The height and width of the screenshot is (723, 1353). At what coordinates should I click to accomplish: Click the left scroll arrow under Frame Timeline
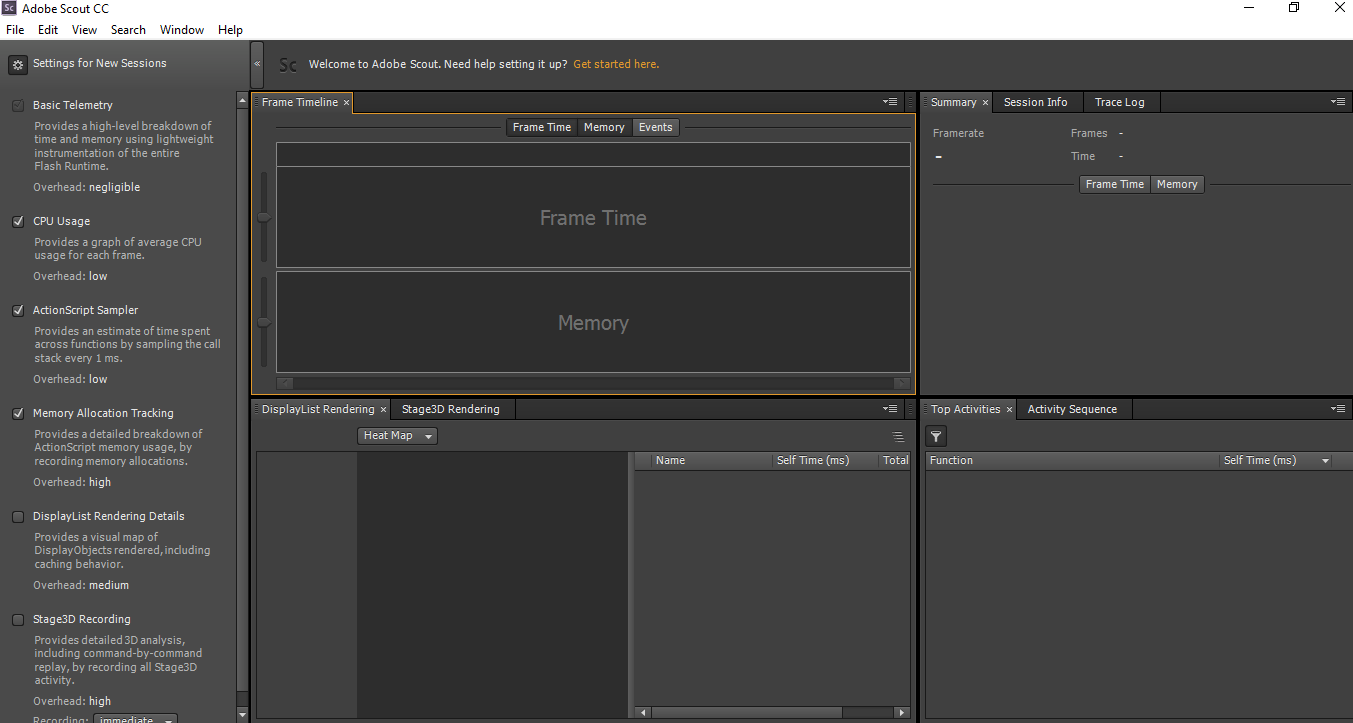284,383
